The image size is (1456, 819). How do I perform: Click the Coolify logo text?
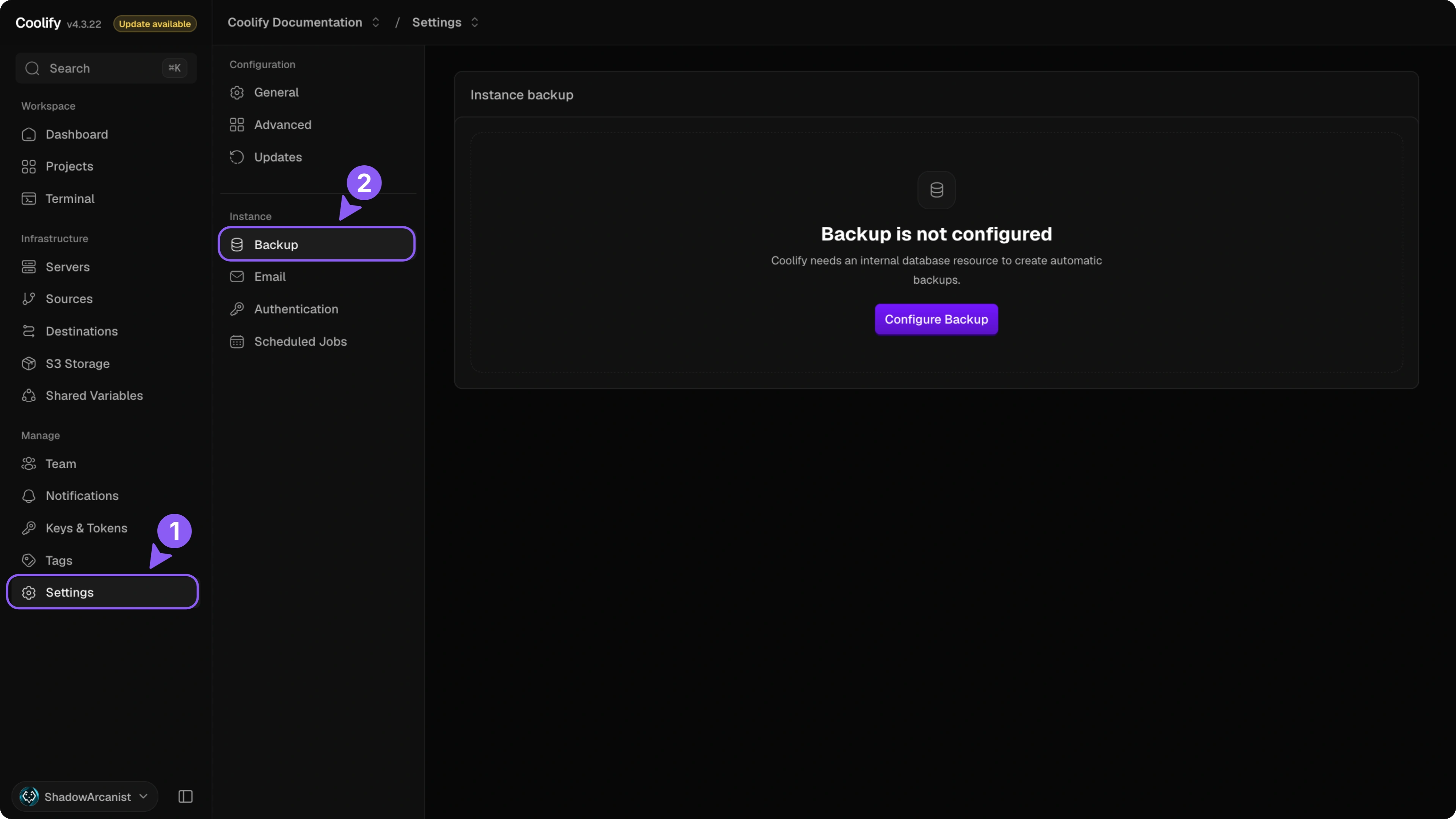pos(38,23)
